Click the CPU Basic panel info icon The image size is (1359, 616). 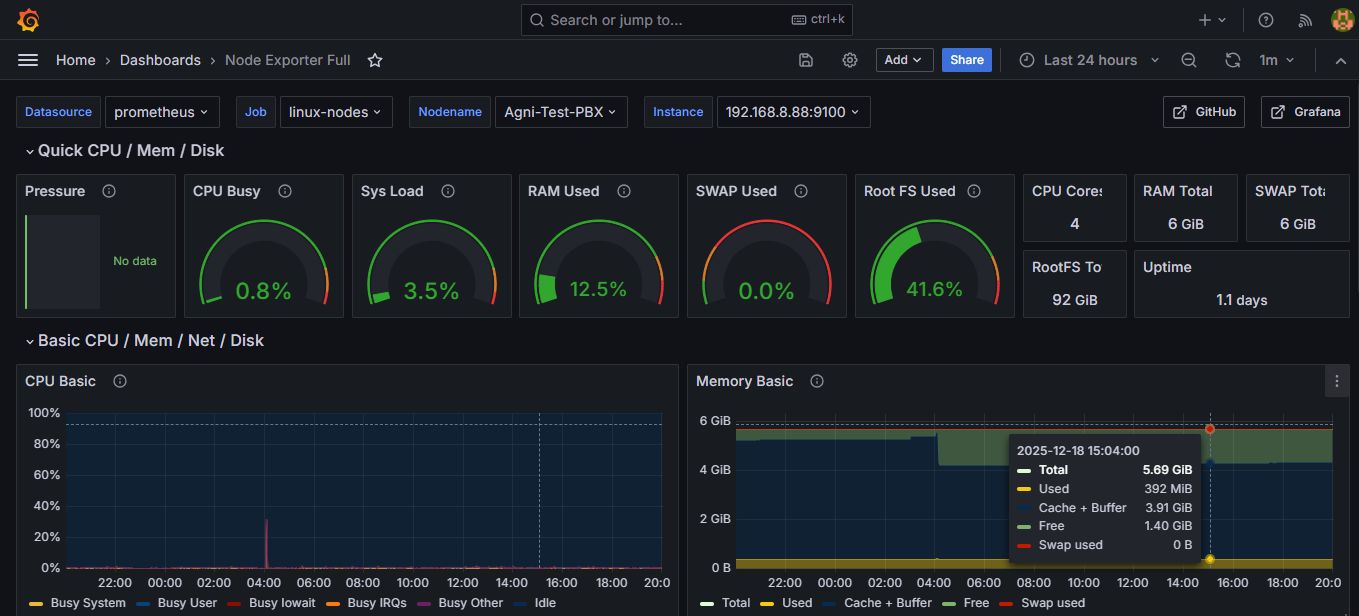point(120,381)
